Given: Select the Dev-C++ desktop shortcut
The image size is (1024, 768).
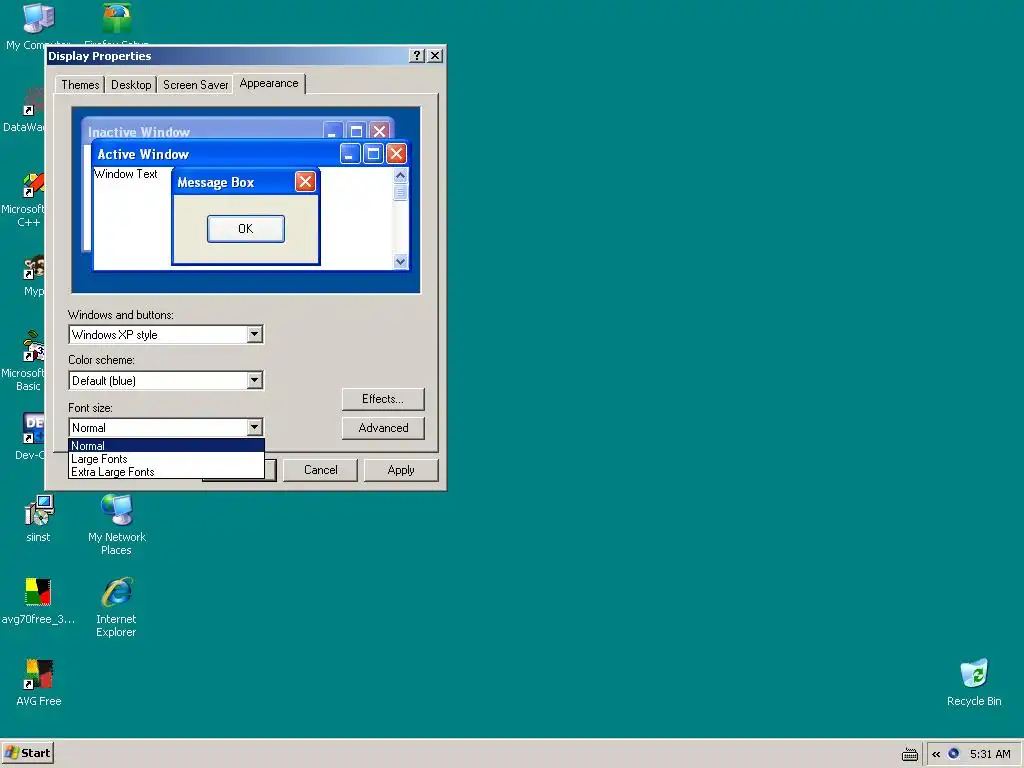Looking at the screenshot, I should point(33,428).
